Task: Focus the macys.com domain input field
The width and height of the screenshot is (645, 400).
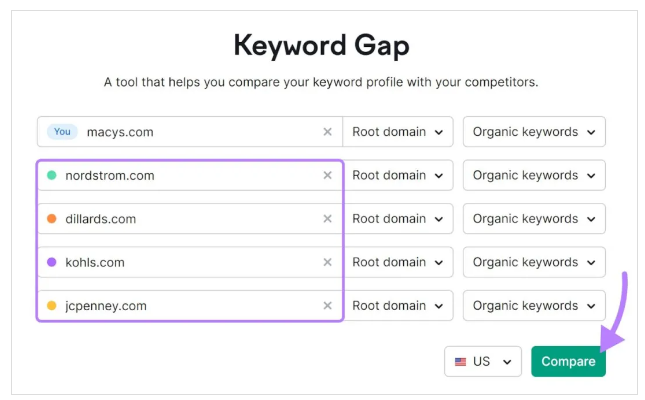Action: click(x=189, y=132)
